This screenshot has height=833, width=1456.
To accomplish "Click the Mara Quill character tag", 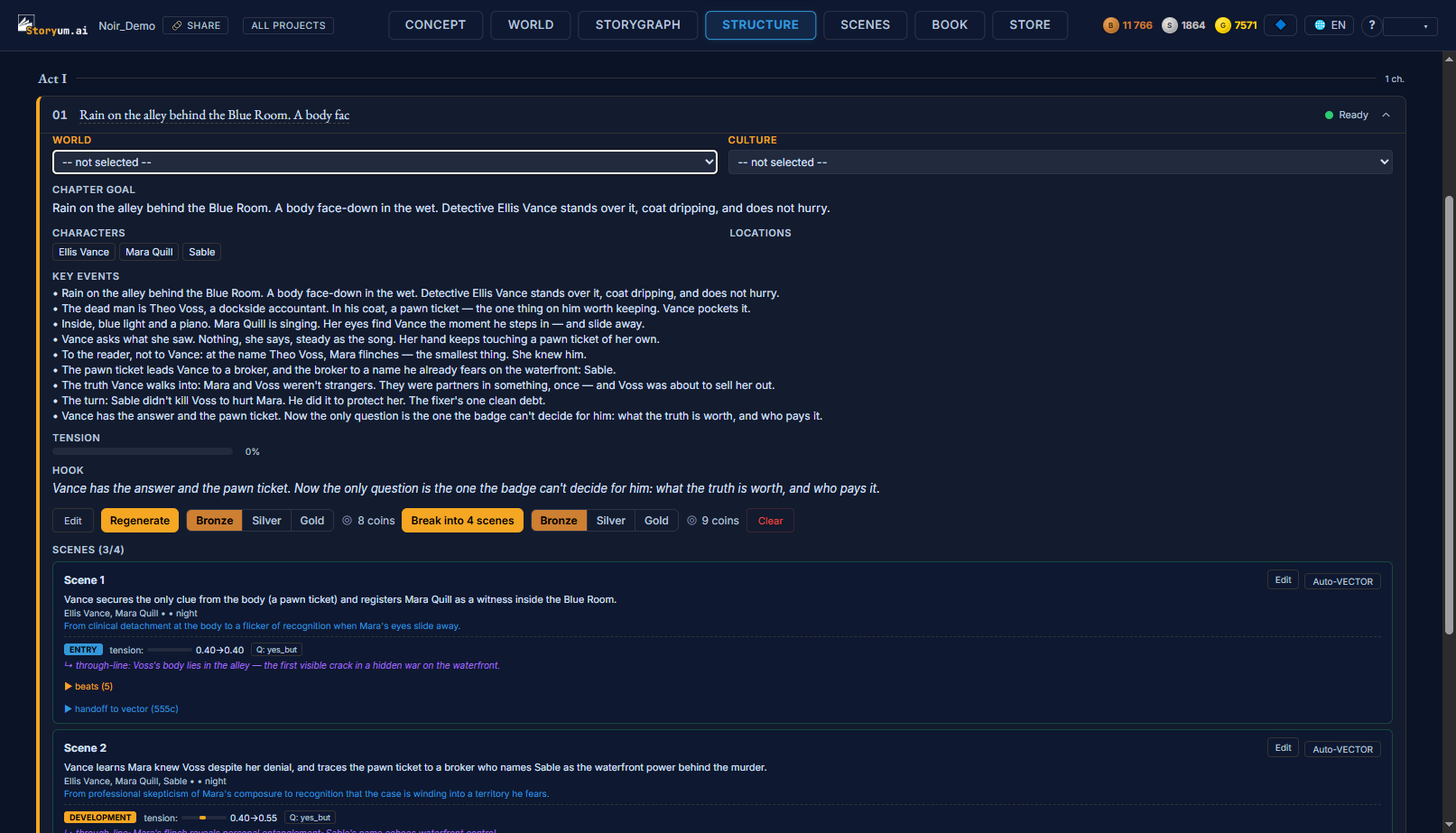I will [149, 252].
